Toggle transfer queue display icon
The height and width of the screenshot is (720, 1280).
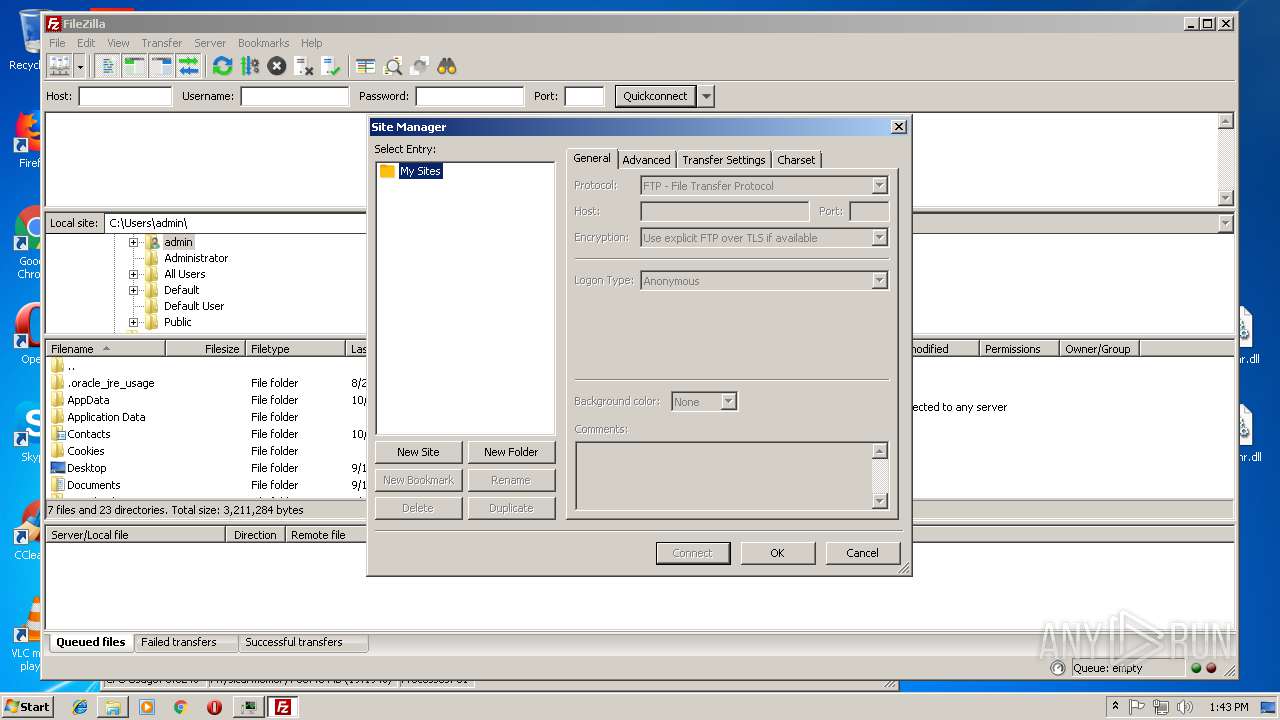(x=188, y=66)
